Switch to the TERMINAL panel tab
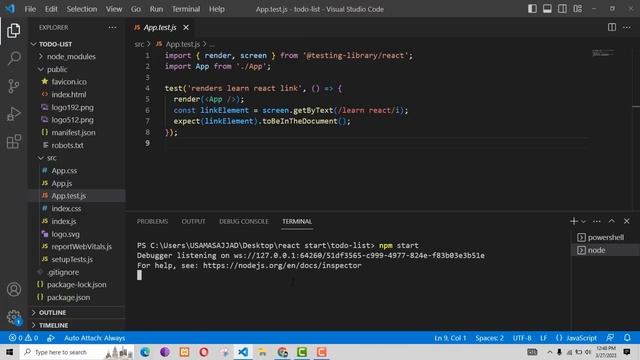 [x=297, y=221]
